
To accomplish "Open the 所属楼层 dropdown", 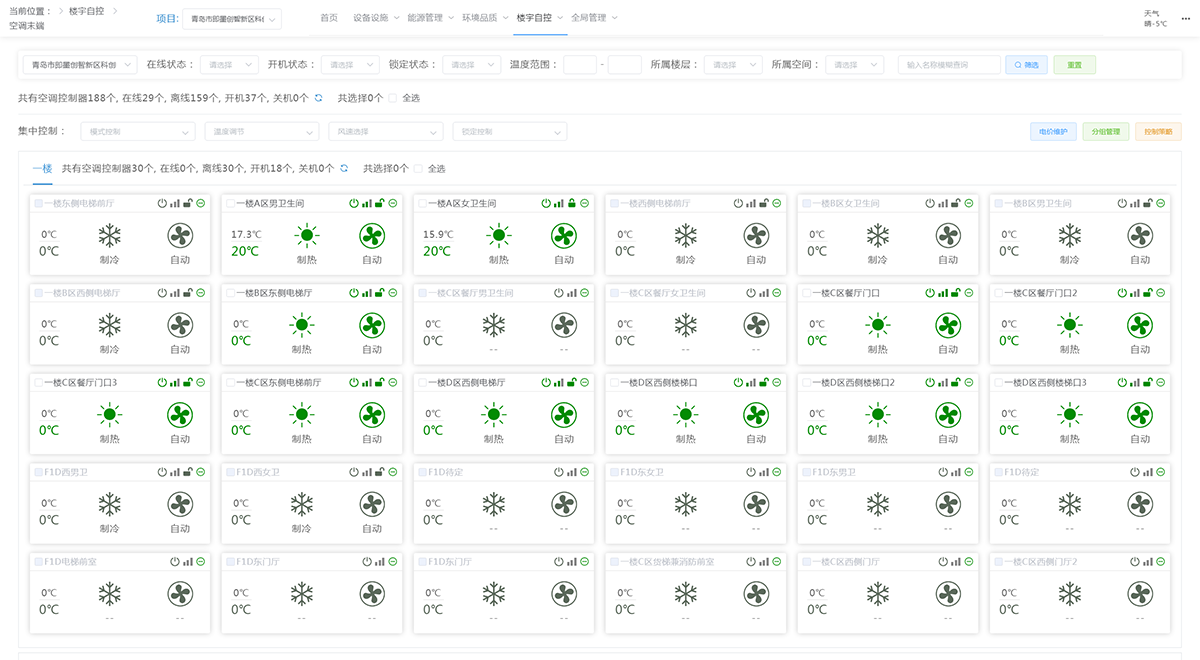I will click(733, 64).
